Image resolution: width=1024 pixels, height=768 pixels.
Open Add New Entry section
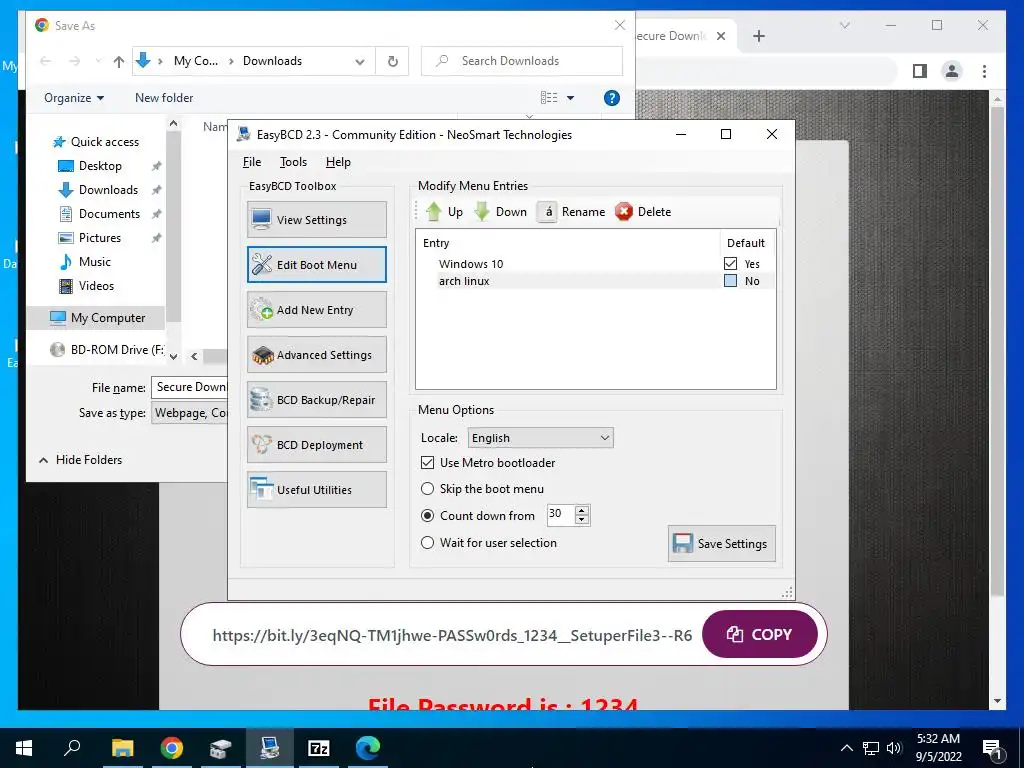(317, 310)
